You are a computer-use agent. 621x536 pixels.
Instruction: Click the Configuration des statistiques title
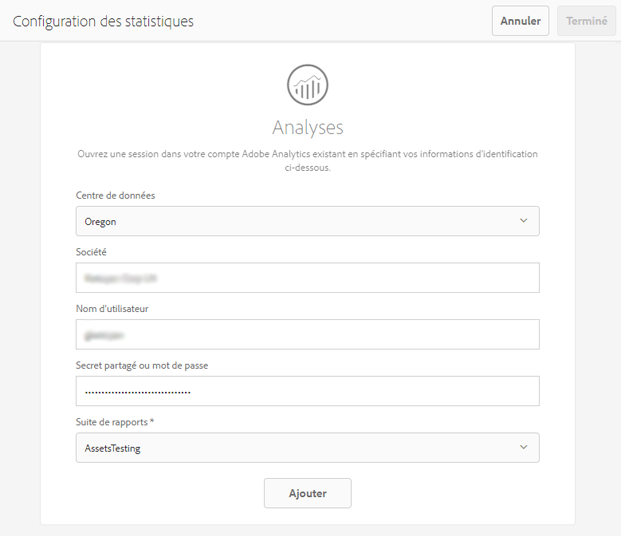[103, 21]
